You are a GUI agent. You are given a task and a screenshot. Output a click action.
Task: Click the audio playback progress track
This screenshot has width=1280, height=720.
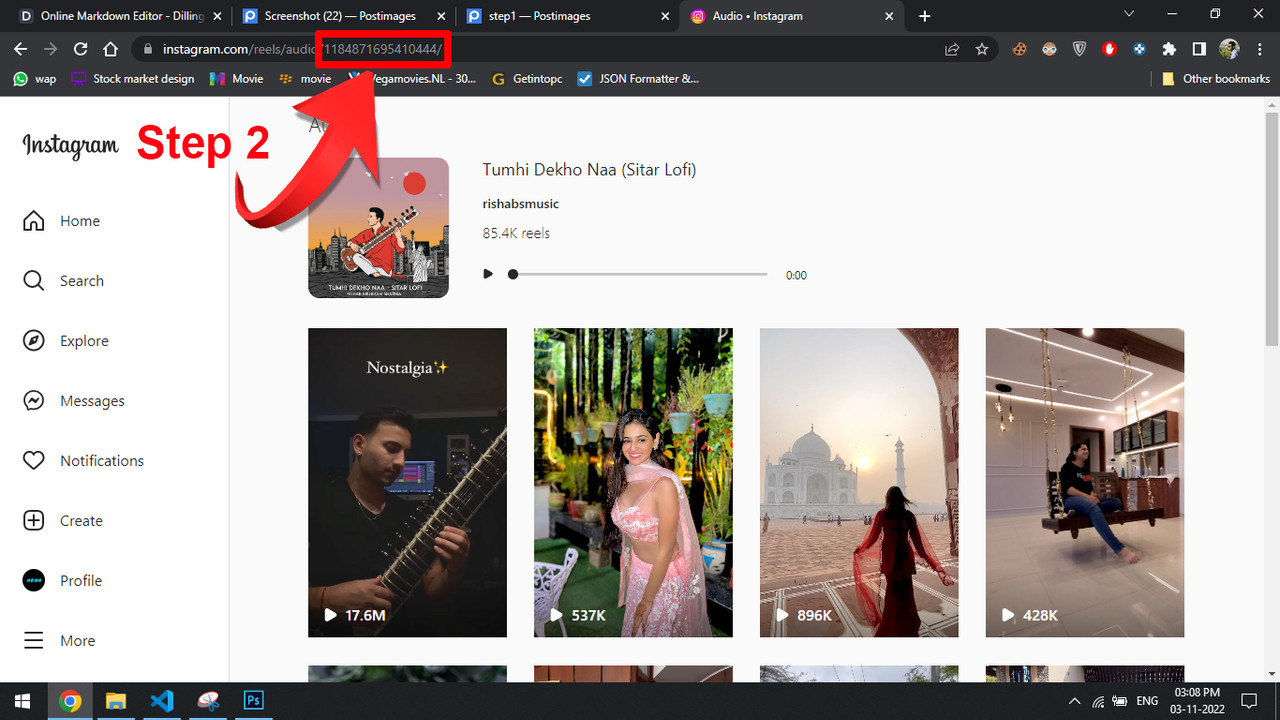[640, 274]
